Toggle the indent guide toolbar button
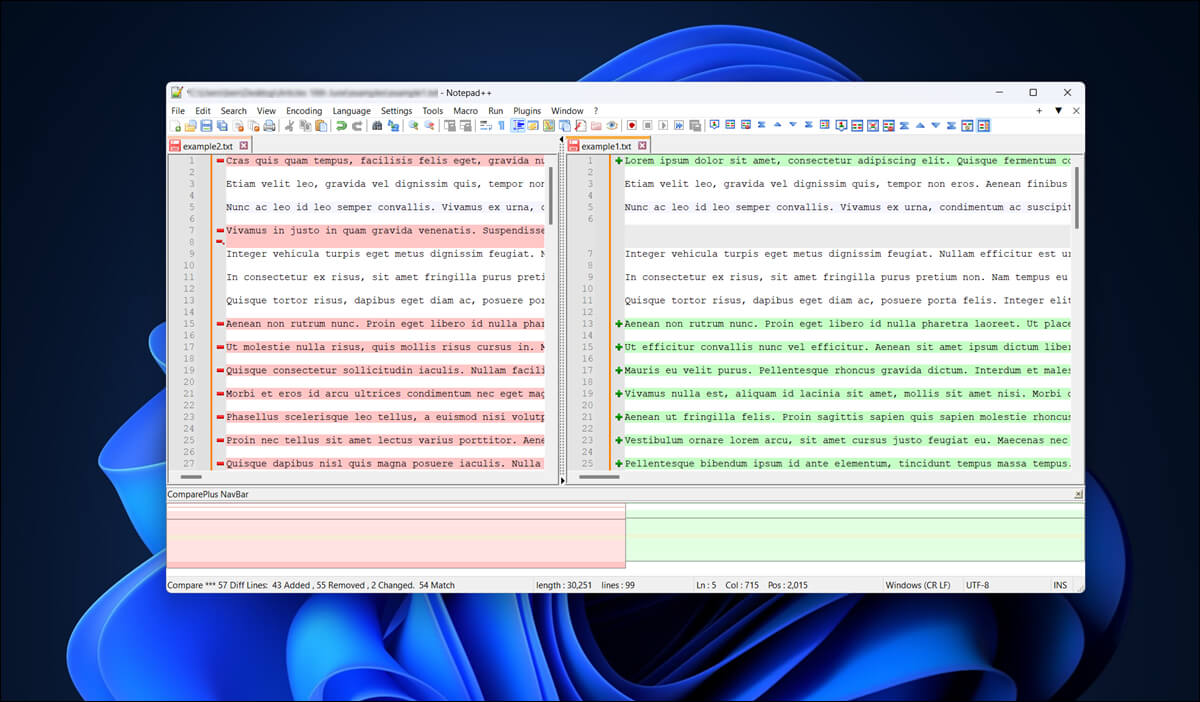The height and width of the screenshot is (702, 1200). [518, 126]
